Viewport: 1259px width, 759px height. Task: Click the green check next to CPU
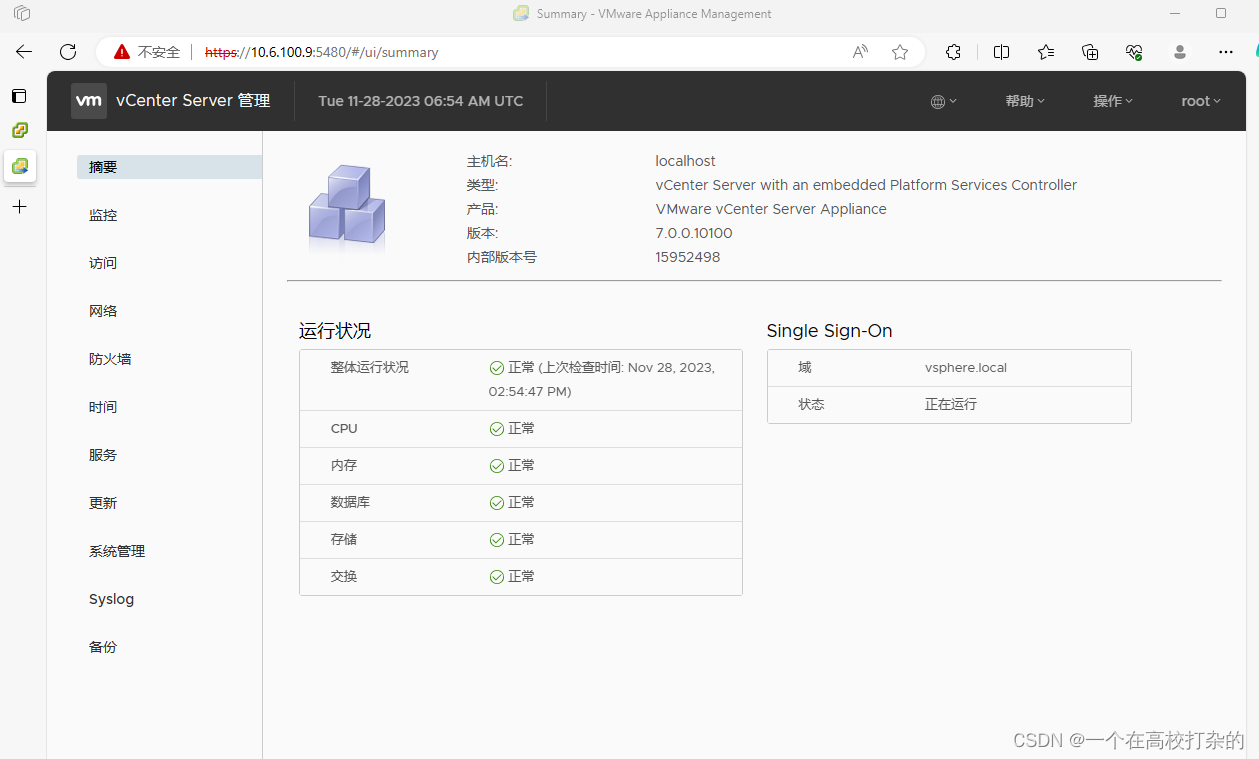(496, 429)
